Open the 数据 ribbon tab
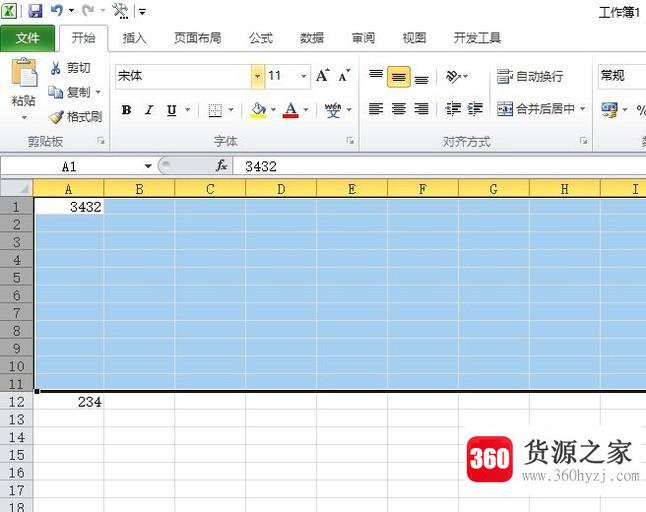Image resolution: width=646 pixels, height=512 pixels. (x=312, y=38)
